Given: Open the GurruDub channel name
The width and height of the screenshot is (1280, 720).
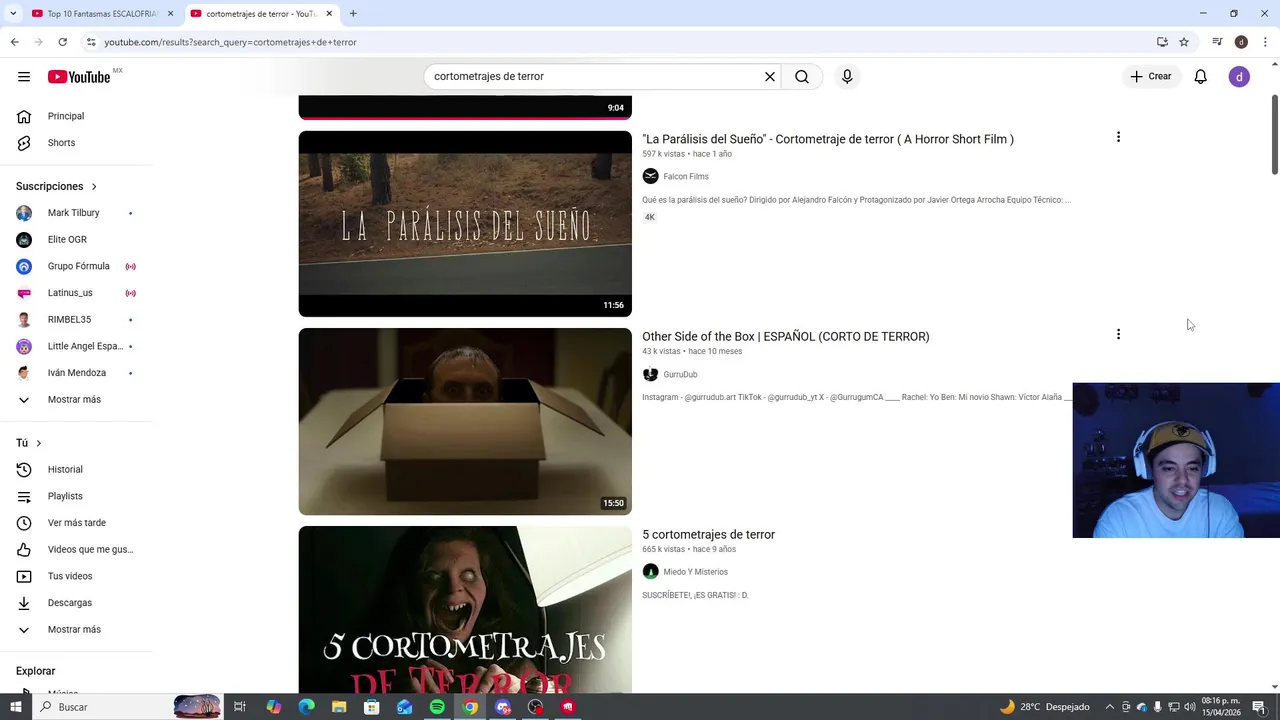Looking at the screenshot, I should (680, 375).
